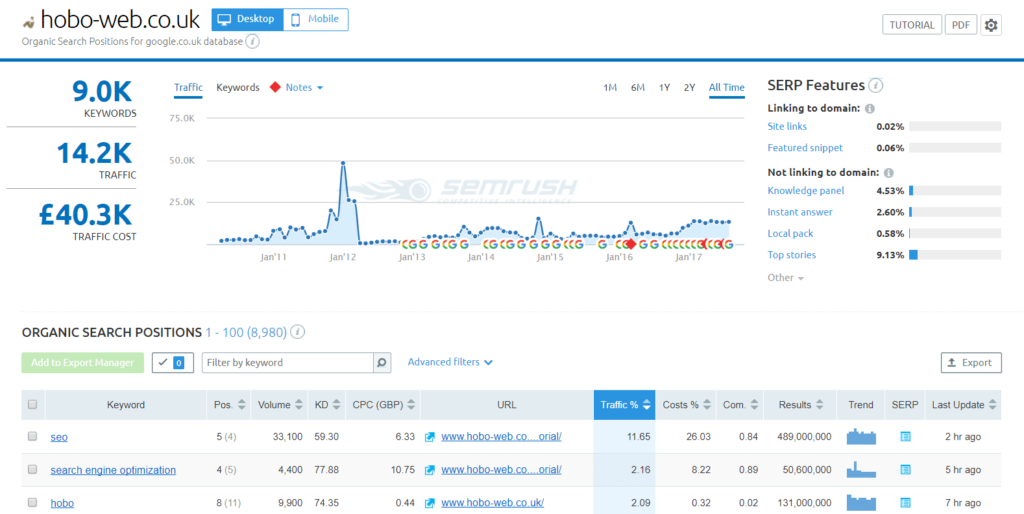Click info icon next to Organic Search Positions
The height and width of the screenshot is (514, 1024).
coord(298,332)
